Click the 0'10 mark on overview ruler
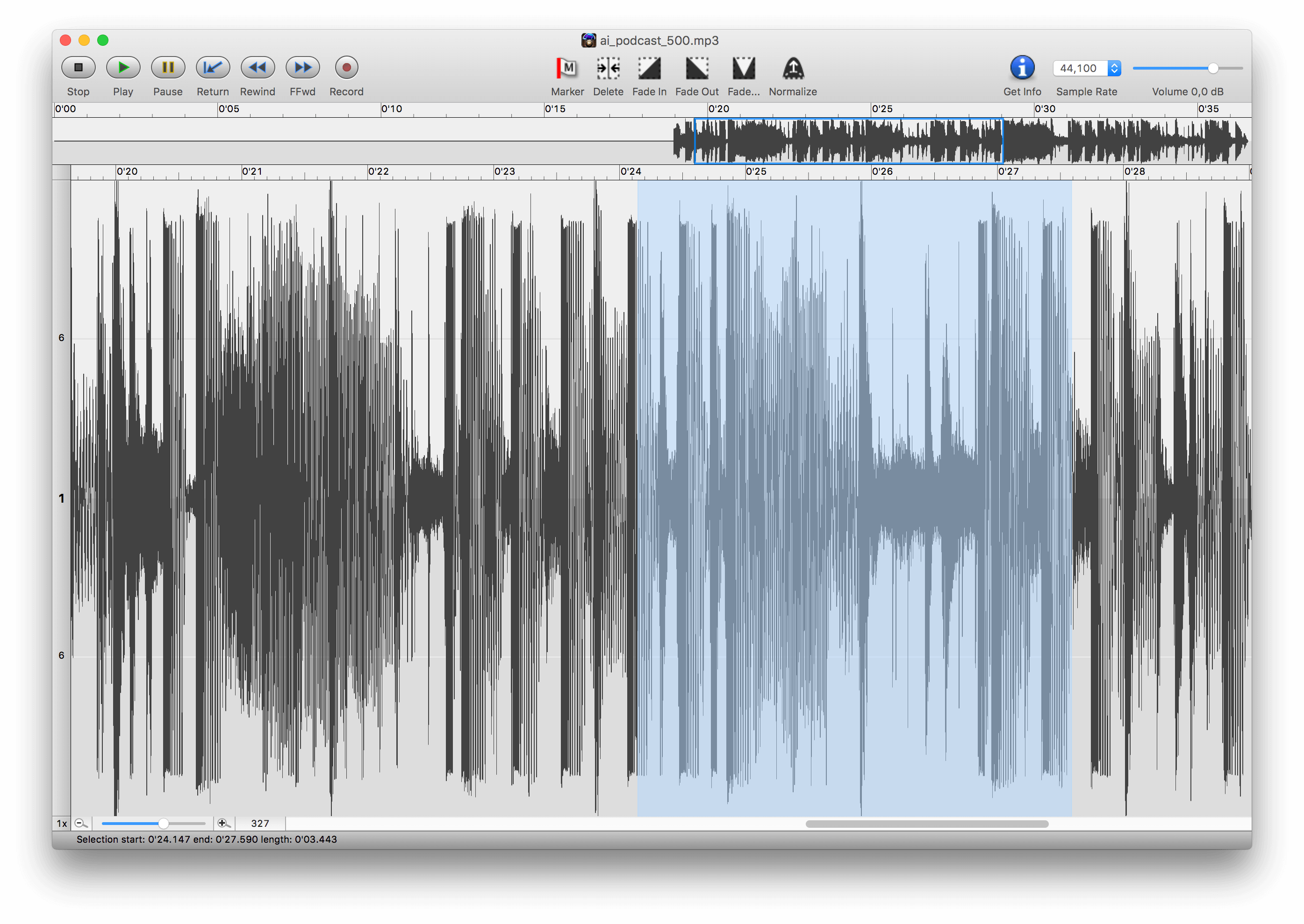 click(392, 109)
